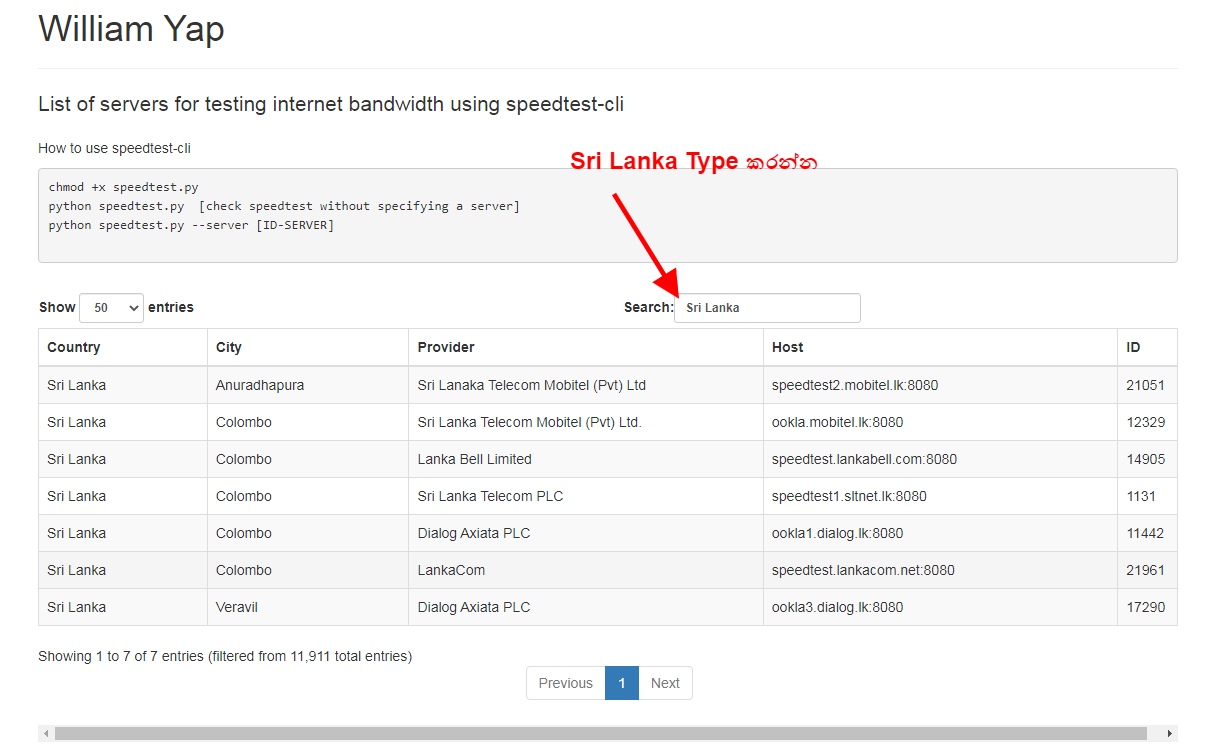Click the python speedtest.py --server [ID-SERVER] line
Image resolution: width=1208 pixels, height=746 pixels.
pyautogui.click(x=192, y=225)
